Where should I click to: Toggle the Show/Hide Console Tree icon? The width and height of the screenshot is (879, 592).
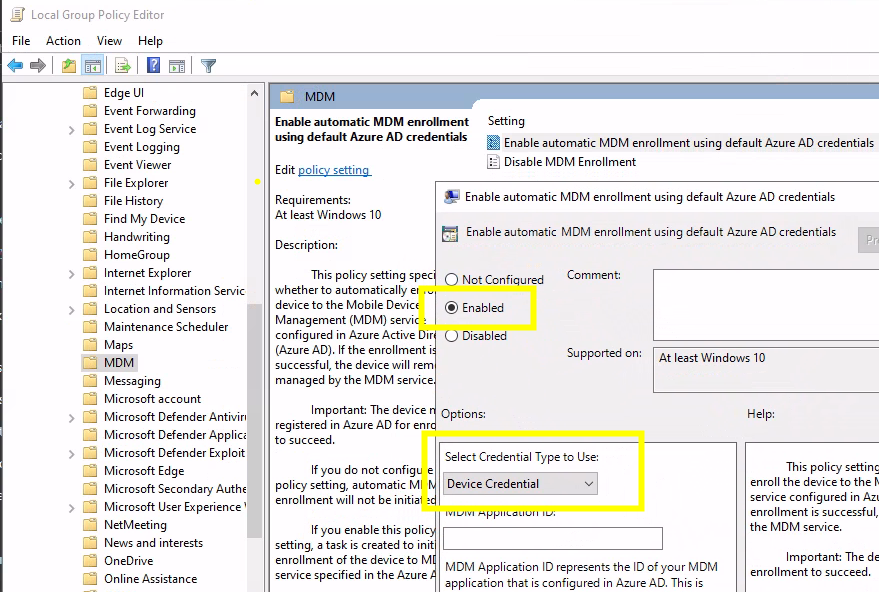click(x=92, y=66)
